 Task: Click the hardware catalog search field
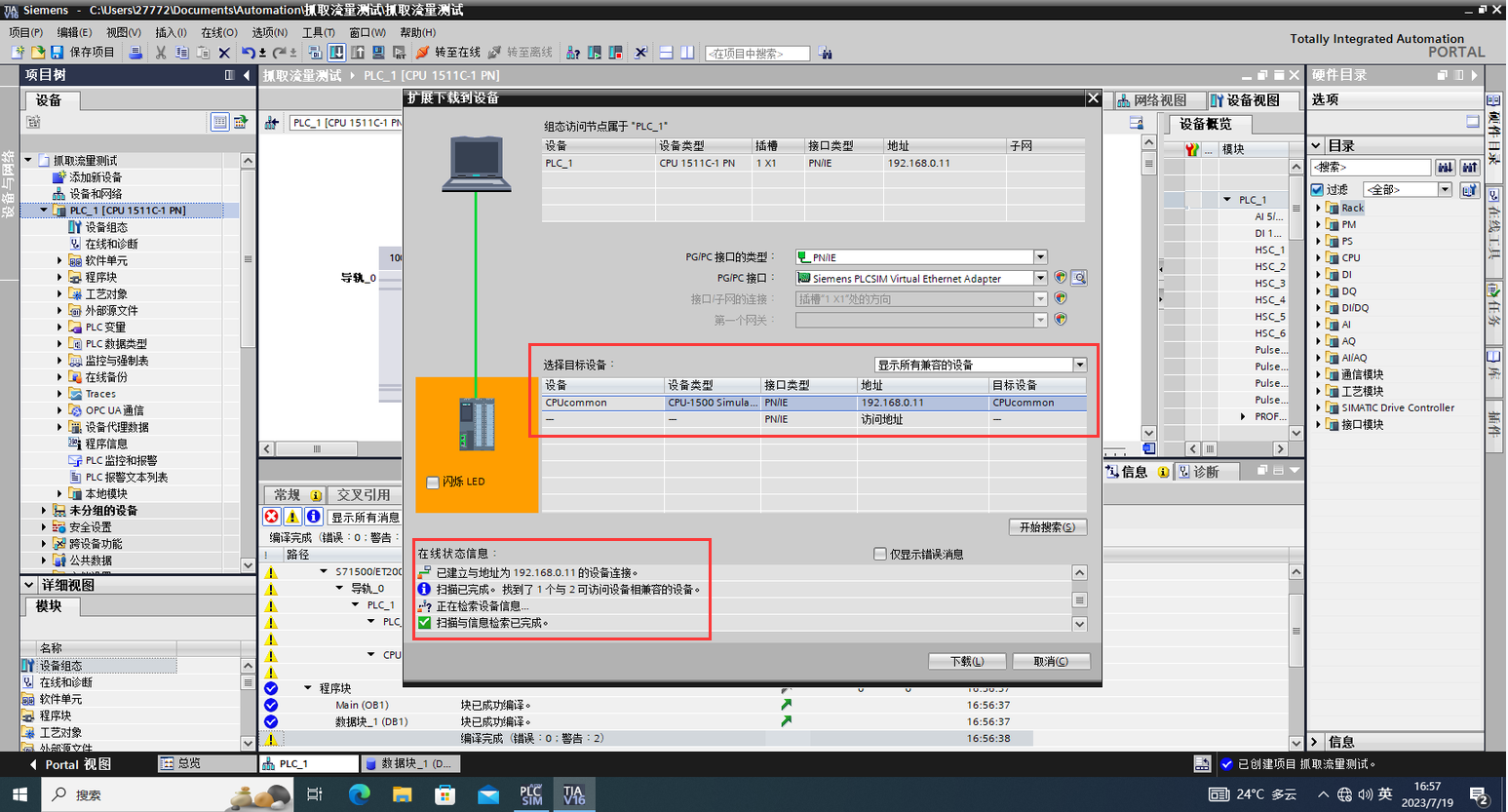1371,168
